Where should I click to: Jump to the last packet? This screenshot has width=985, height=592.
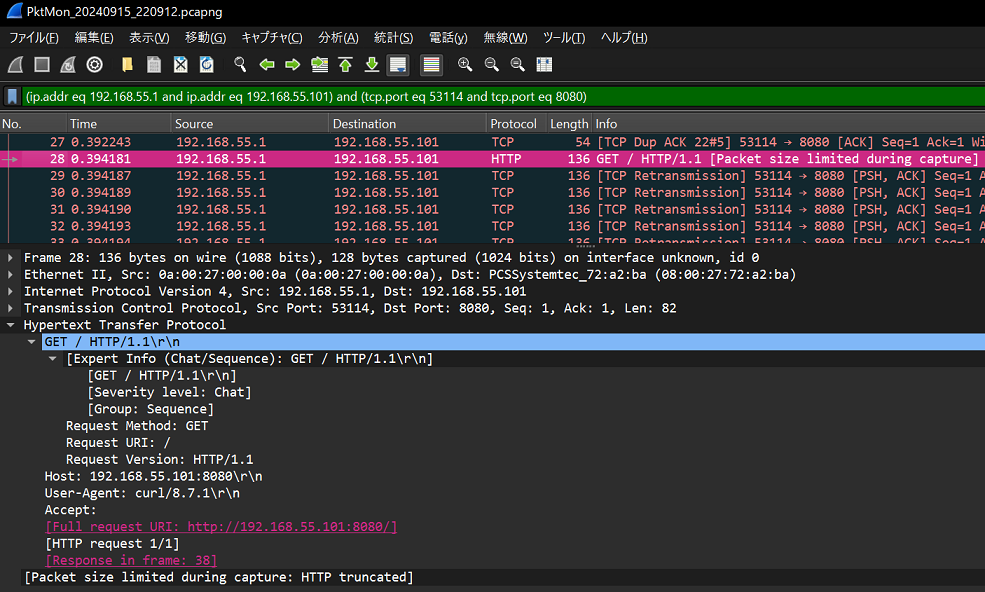372,65
